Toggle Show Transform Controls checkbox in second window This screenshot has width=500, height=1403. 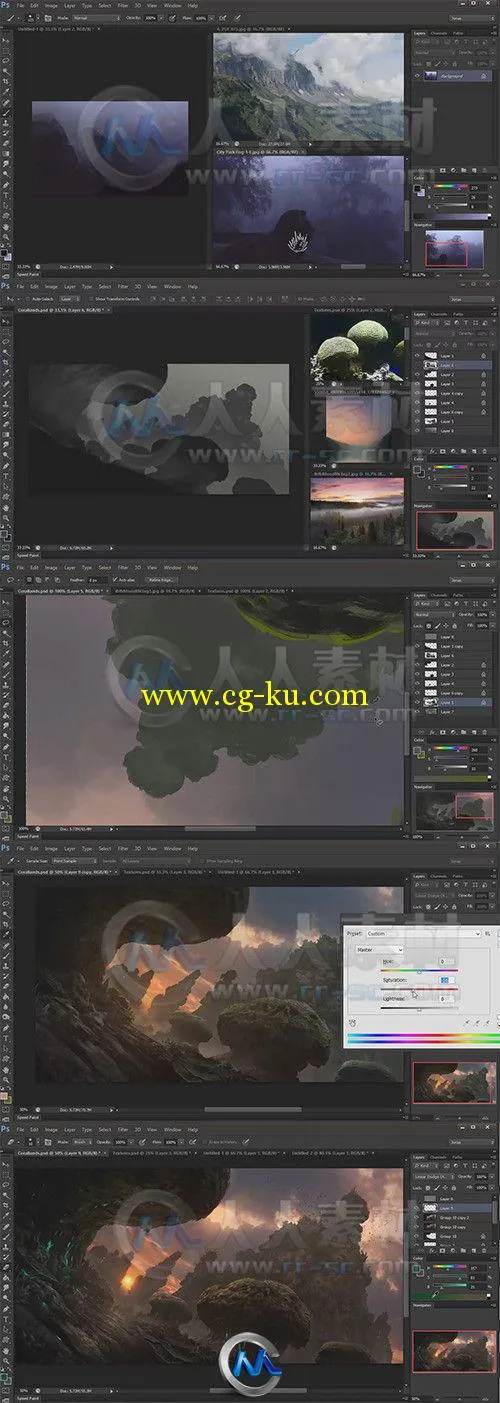pos(92,298)
